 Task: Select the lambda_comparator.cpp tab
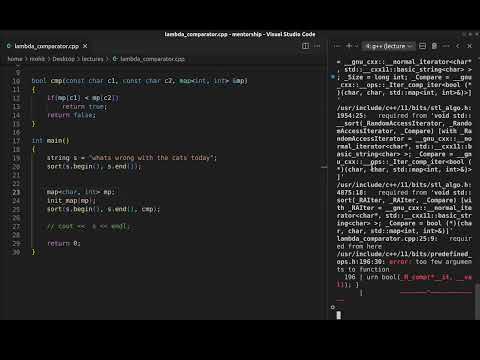click(x=47, y=46)
